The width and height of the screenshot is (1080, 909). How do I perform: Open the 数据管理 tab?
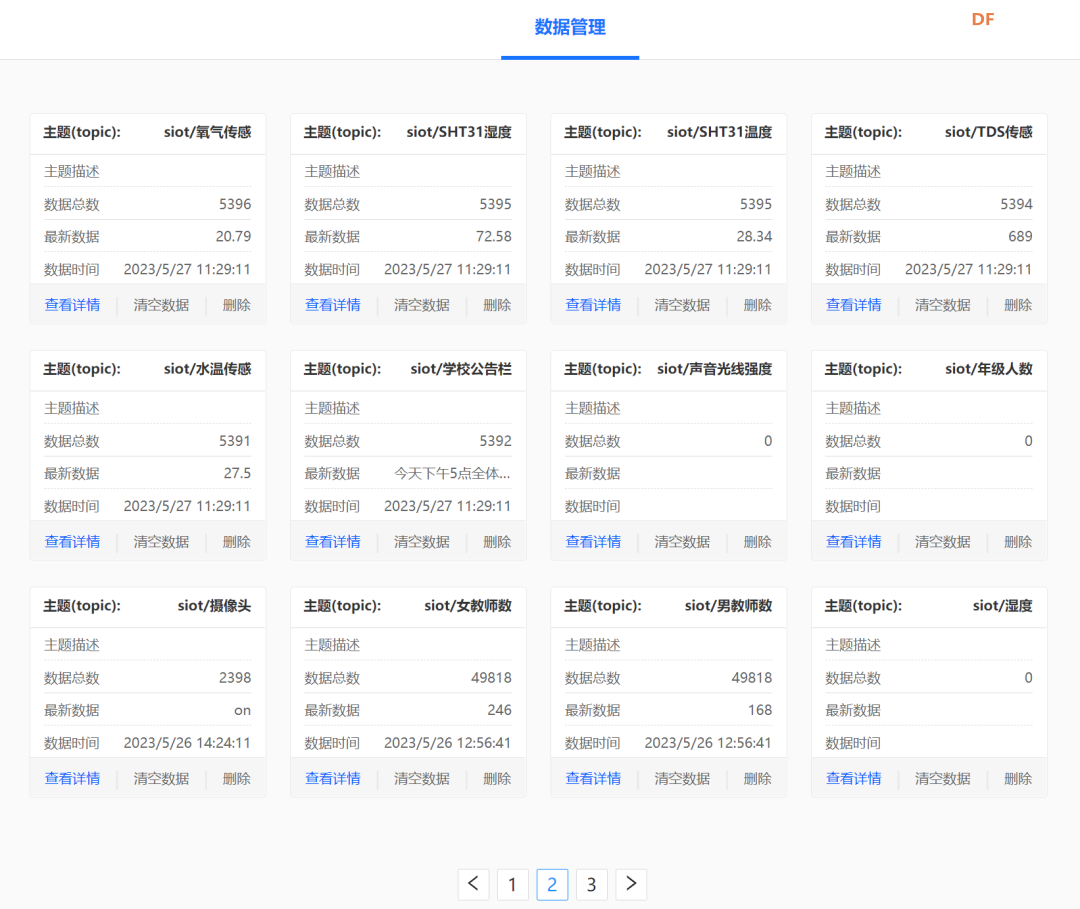click(x=570, y=28)
